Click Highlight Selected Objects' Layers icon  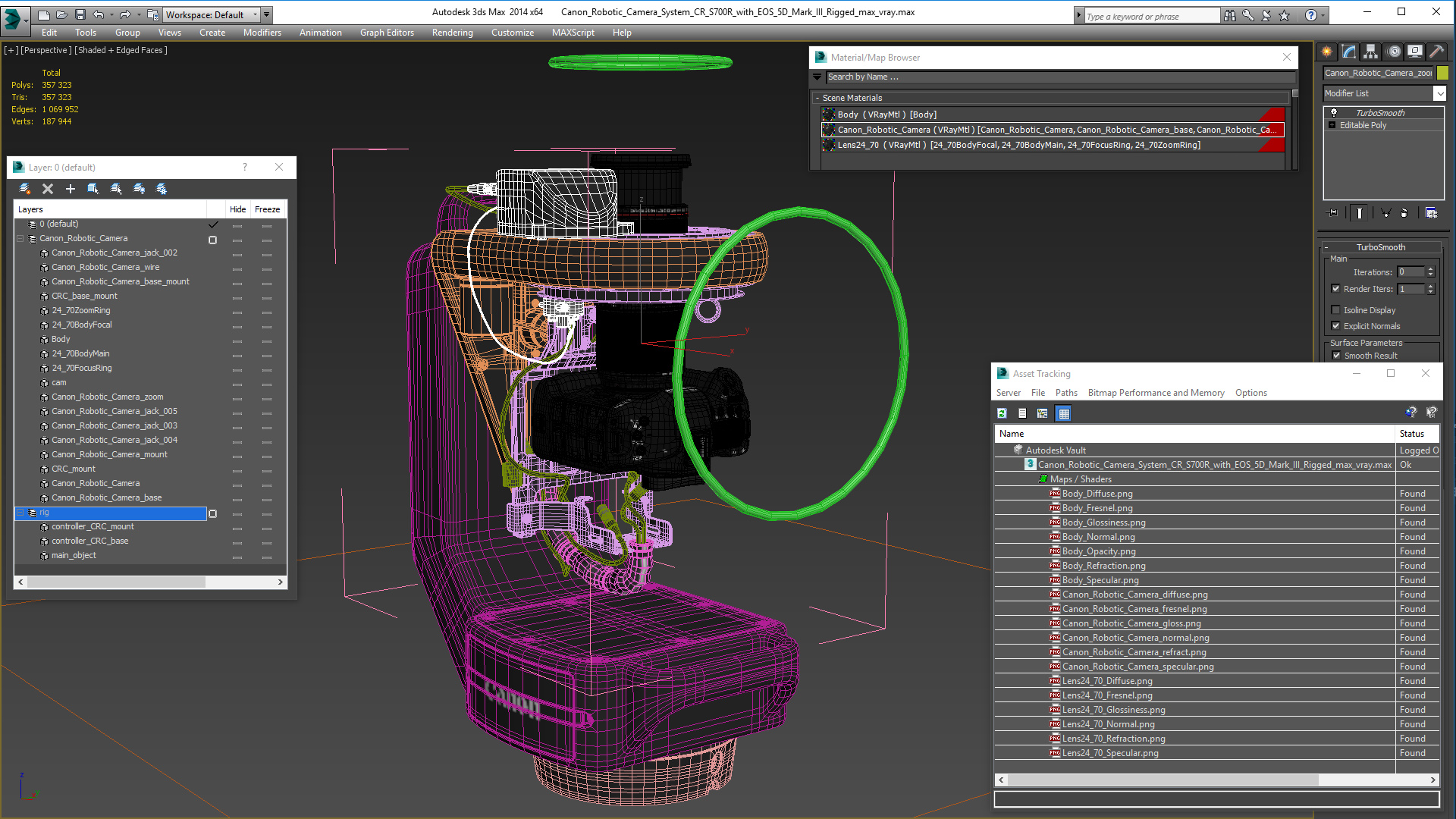[x=116, y=189]
